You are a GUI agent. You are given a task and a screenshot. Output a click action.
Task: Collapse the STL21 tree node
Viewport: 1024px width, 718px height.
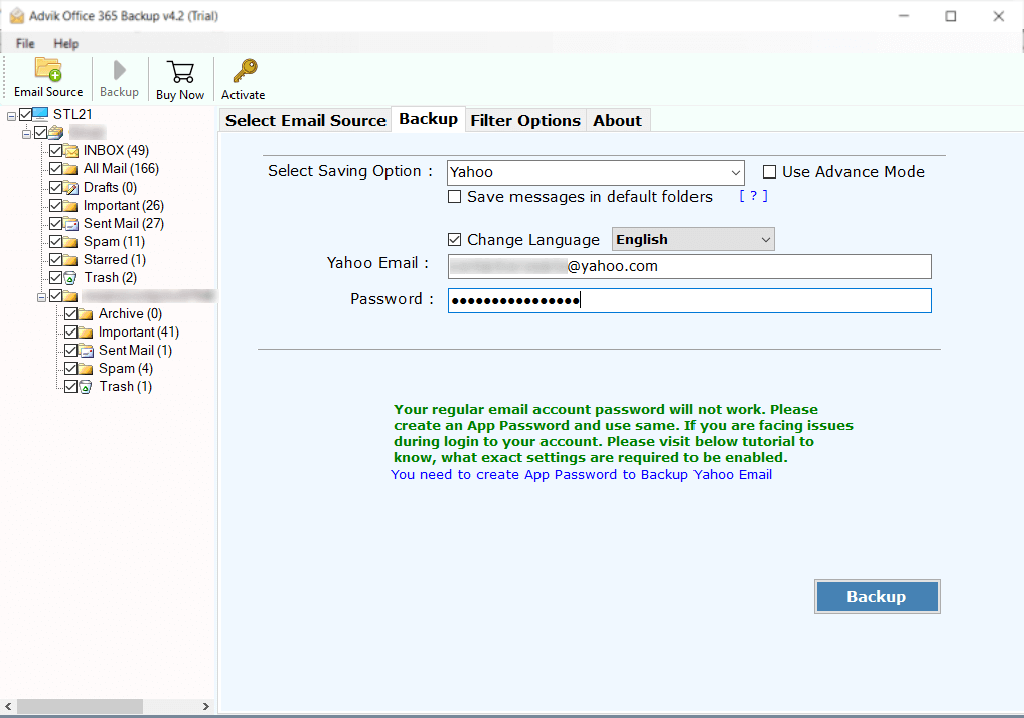click(12, 116)
